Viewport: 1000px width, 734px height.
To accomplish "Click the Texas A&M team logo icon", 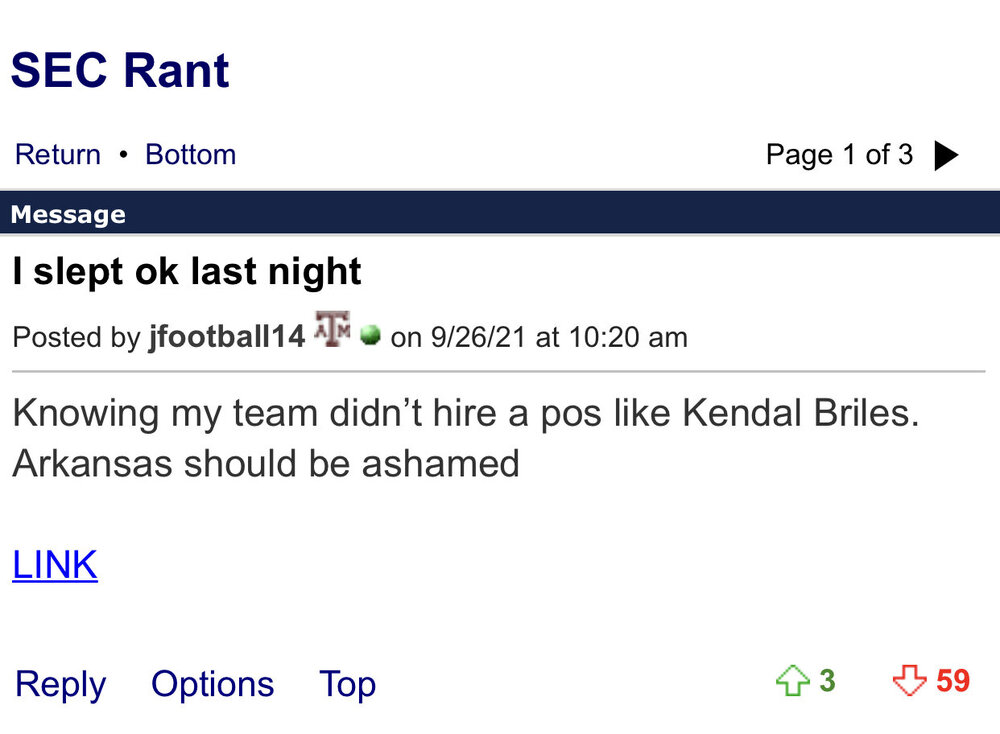I will coord(333,329).
